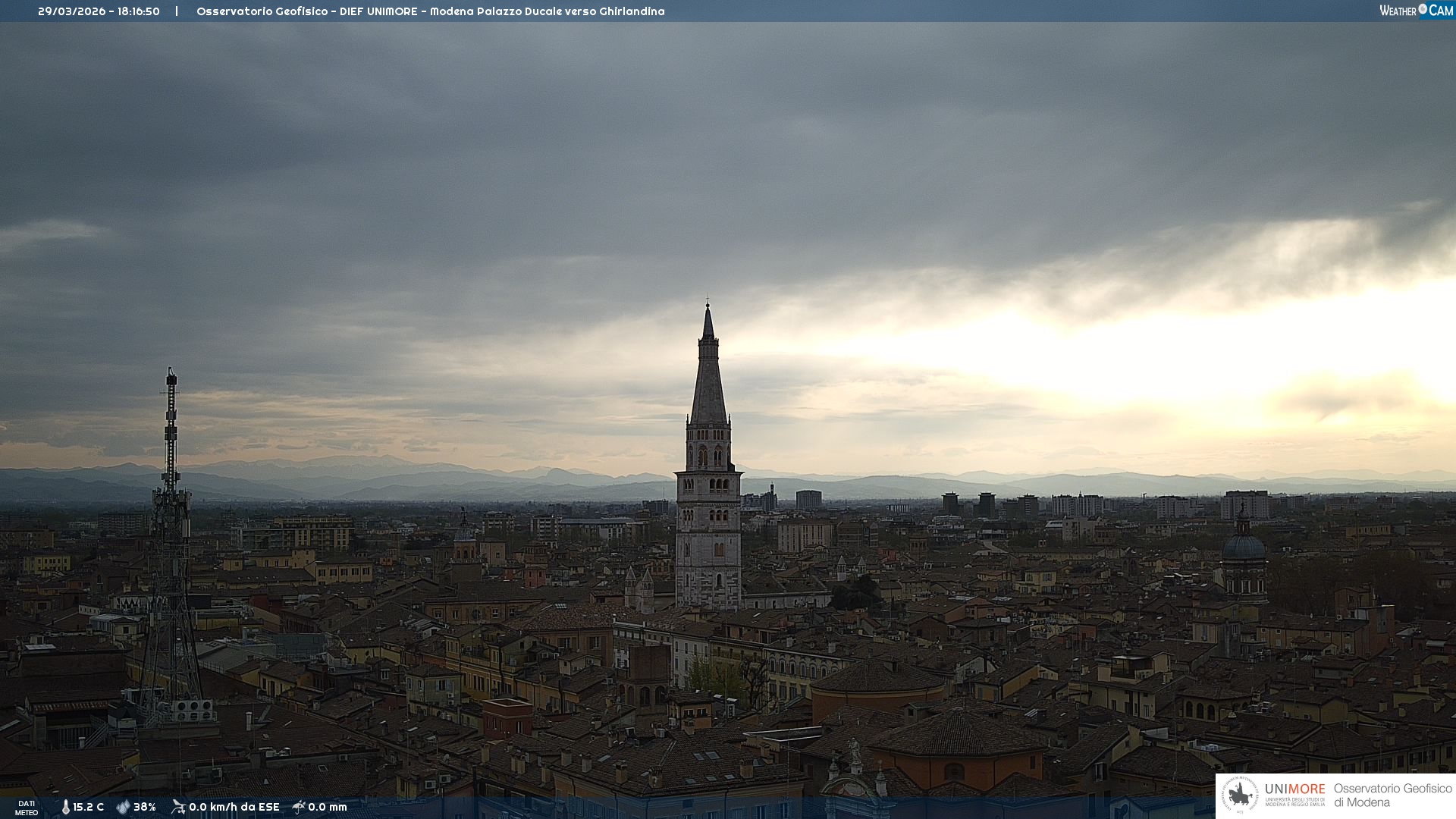Click the thermometer temperature icon
The image size is (1456, 819).
coord(66,807)
